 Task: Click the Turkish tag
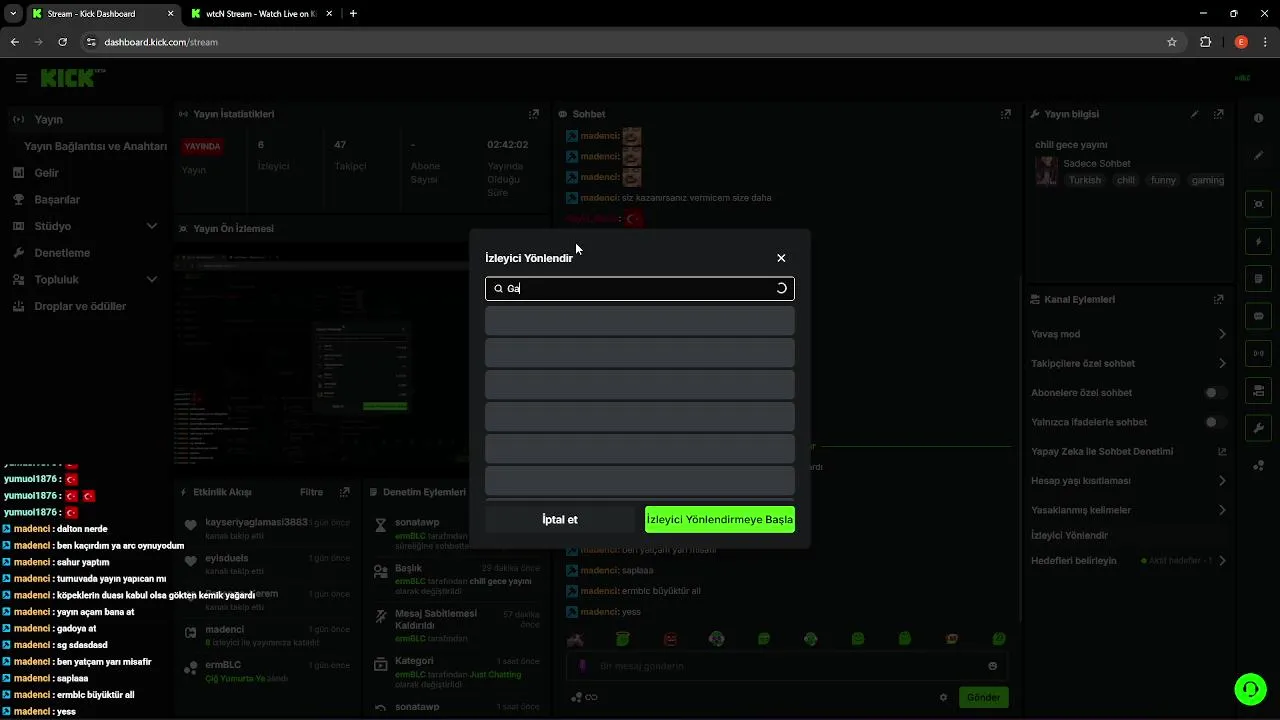click(1084, 180)
